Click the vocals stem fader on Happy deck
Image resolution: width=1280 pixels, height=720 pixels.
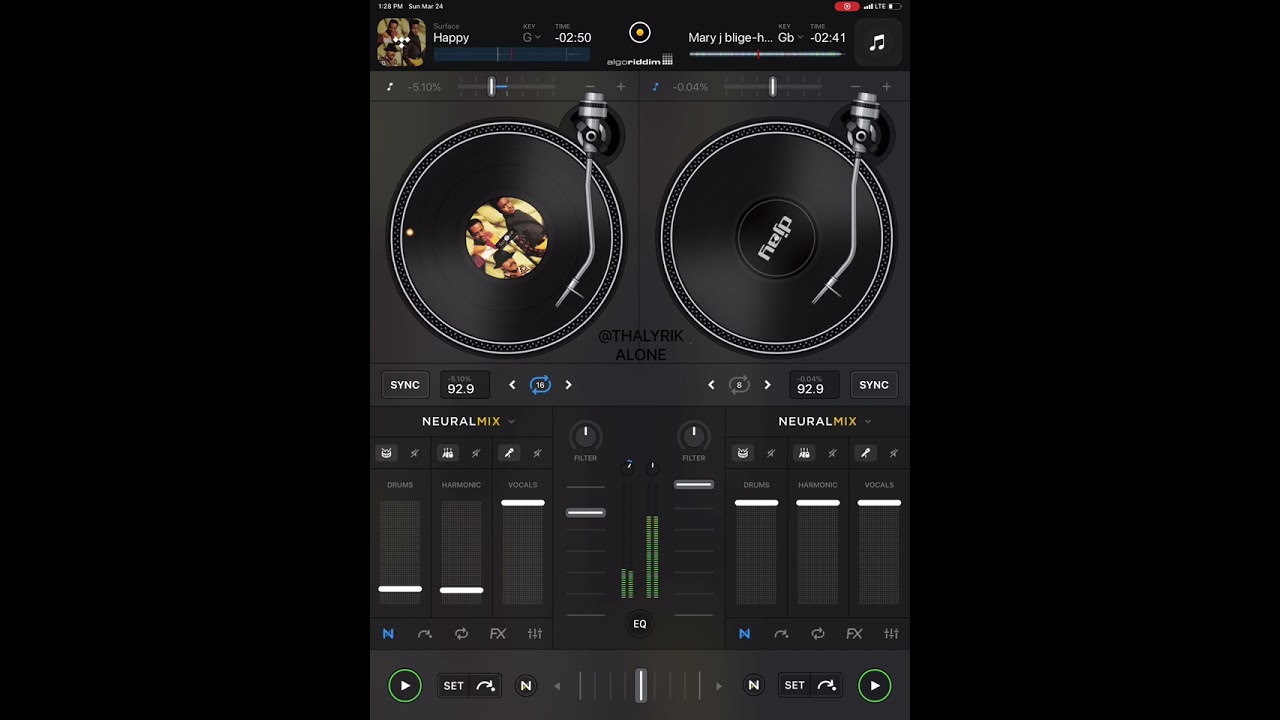[x=523, y=503]
